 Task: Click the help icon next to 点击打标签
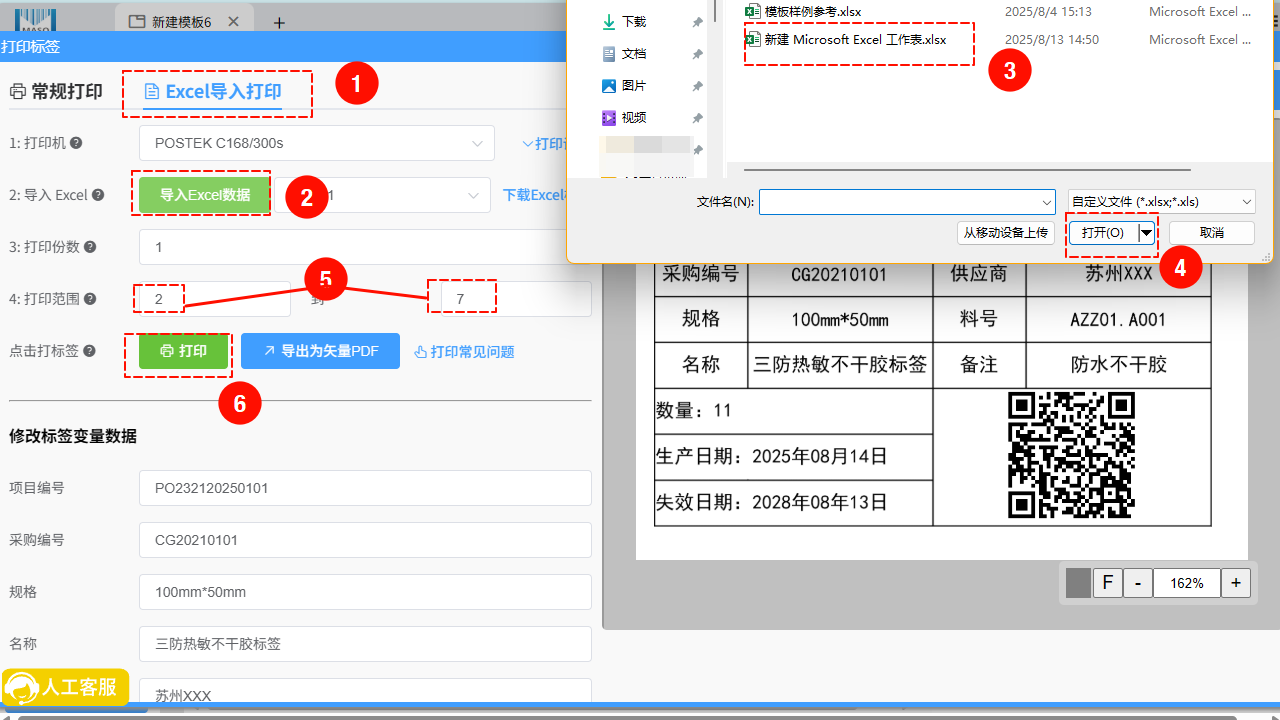[x=90, y=351]
